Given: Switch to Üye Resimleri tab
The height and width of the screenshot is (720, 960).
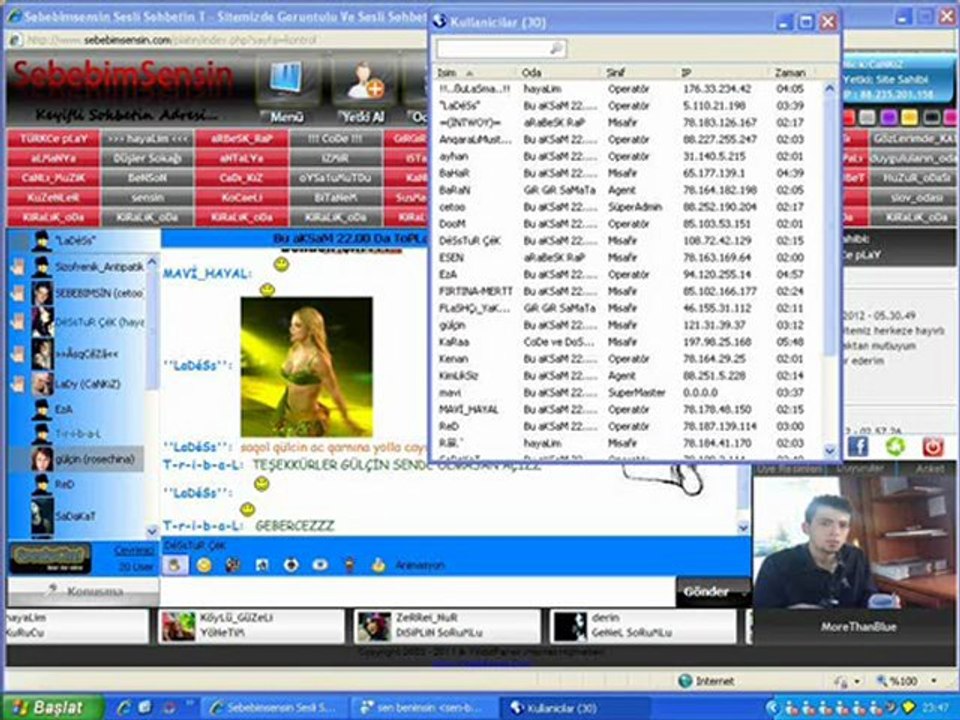Looking at the screenshot, I should (790, 469).
